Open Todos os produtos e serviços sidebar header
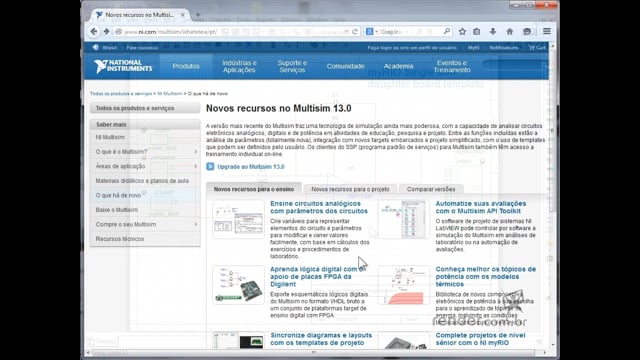 pos(145,108)
